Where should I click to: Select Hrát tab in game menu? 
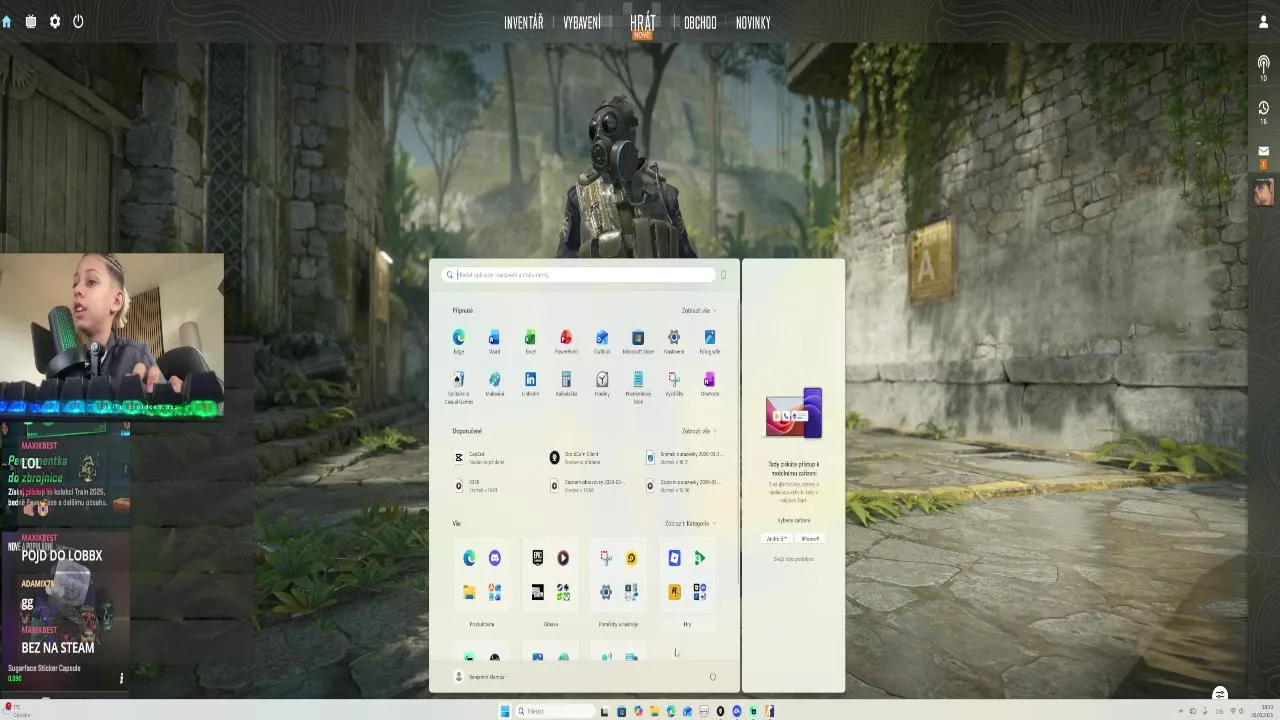[643, 23]
